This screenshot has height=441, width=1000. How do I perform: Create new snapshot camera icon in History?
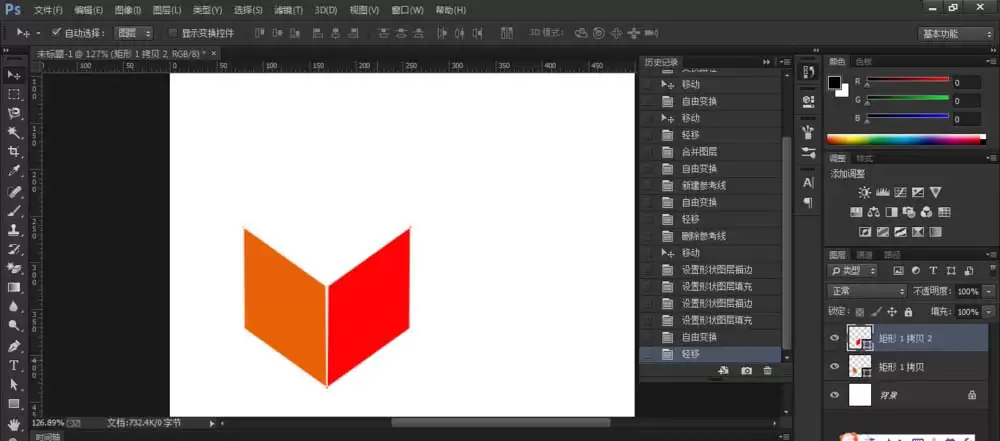(x=746, y=371)
